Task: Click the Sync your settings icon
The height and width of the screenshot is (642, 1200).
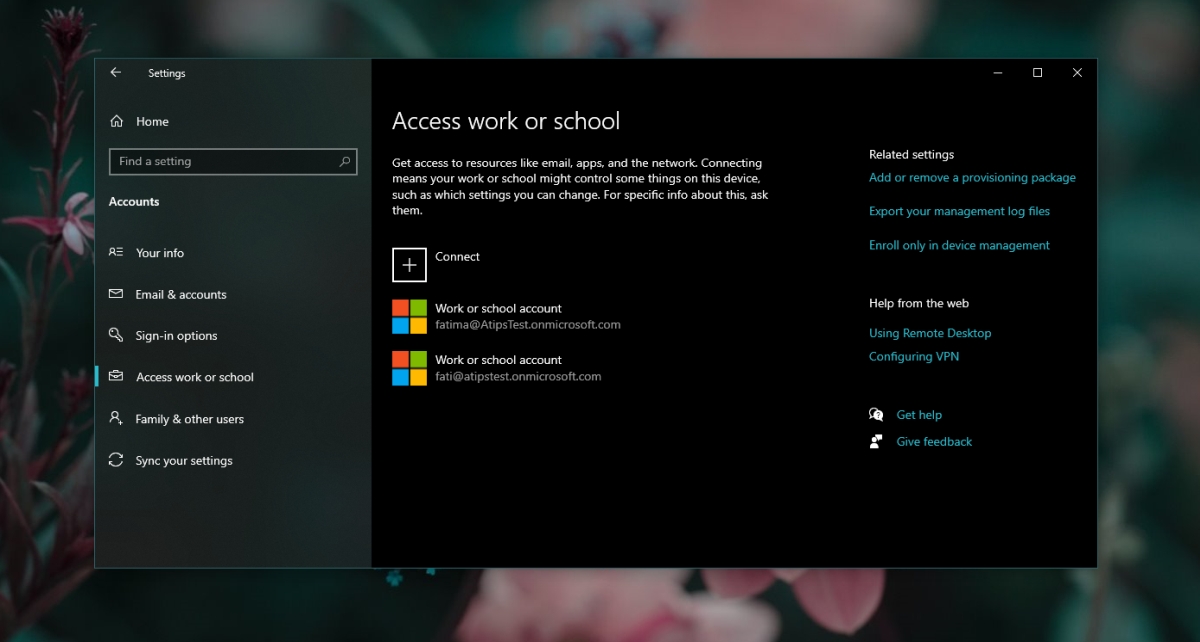Action: pyautogui.click(x=117, y=460)
